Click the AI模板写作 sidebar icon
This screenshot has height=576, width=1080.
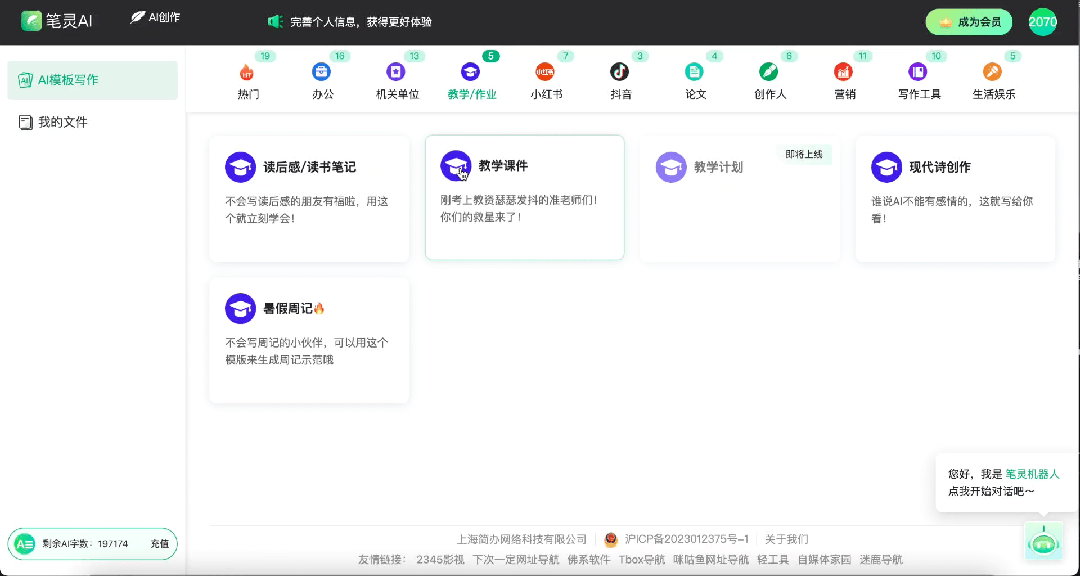tap(24, 80)
